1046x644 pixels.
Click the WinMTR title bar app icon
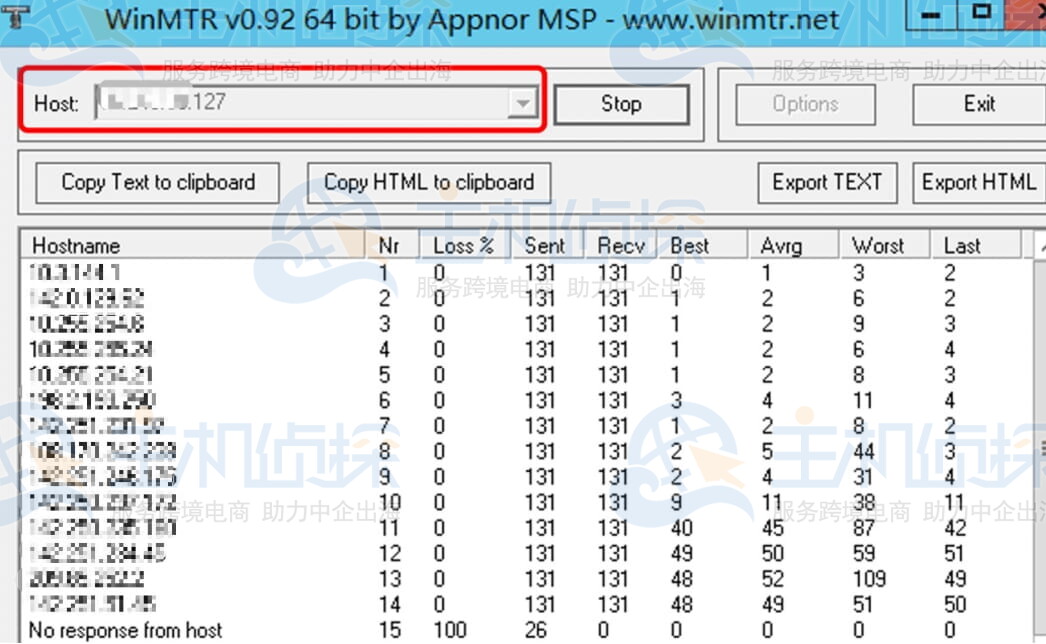coord(15,17)
